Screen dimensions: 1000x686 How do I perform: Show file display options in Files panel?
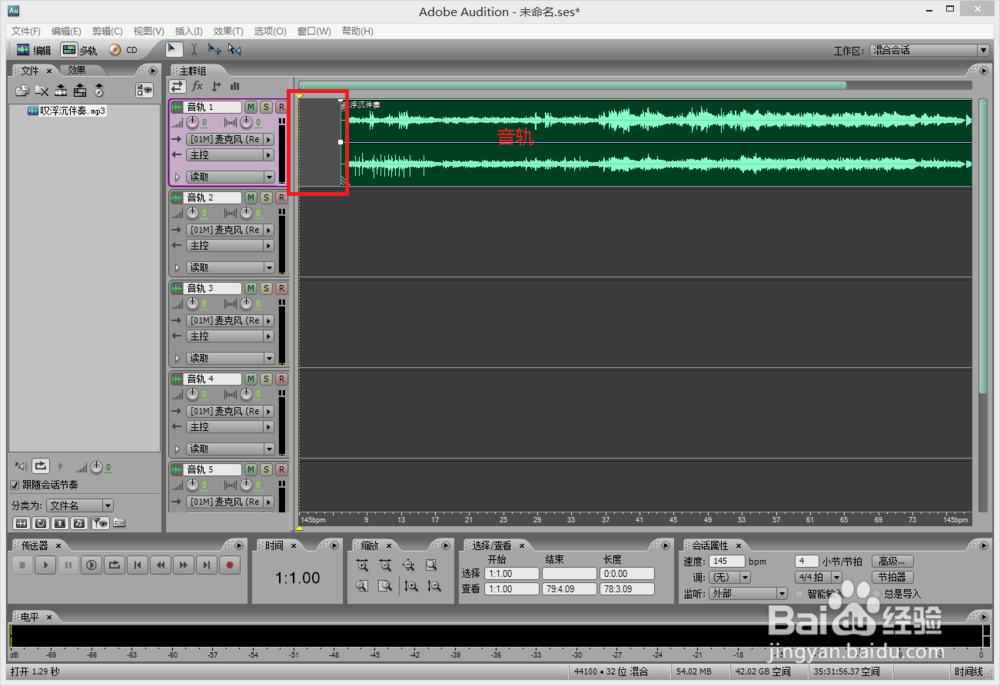(x=144, y=91)
